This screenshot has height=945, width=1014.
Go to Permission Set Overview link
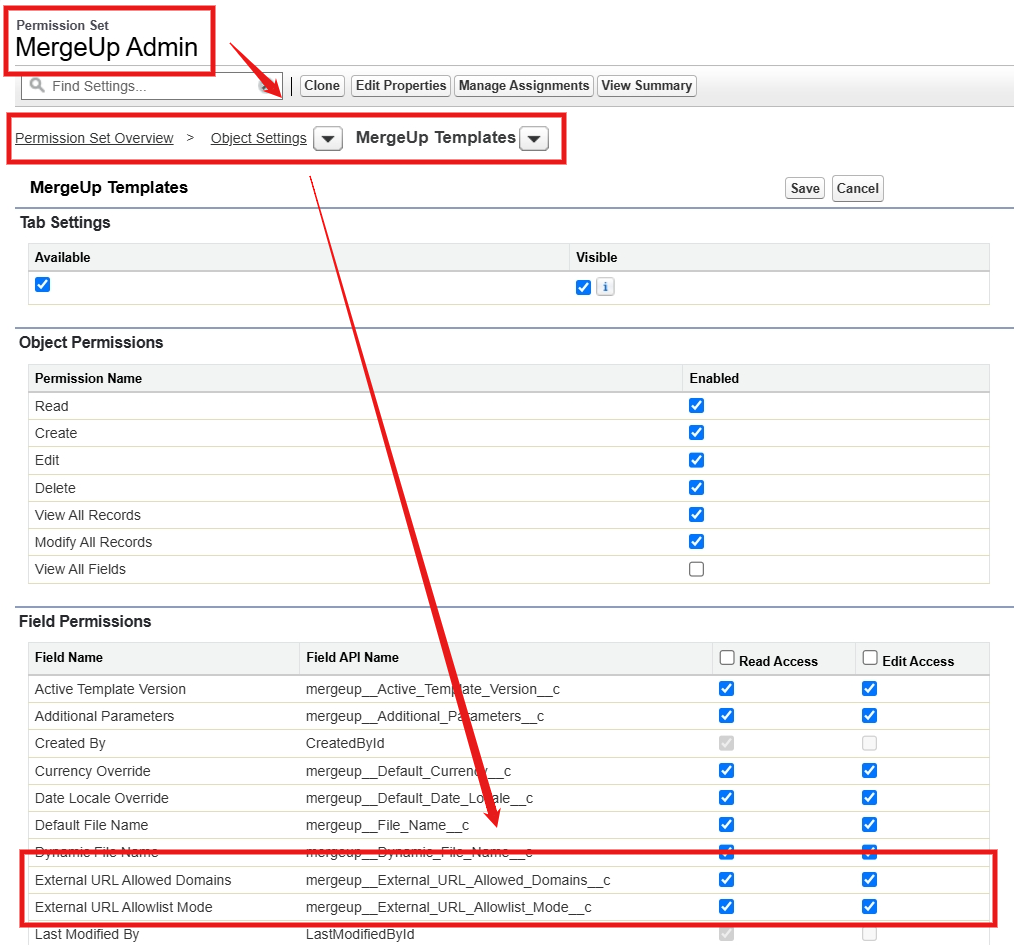tap(94, 138)
